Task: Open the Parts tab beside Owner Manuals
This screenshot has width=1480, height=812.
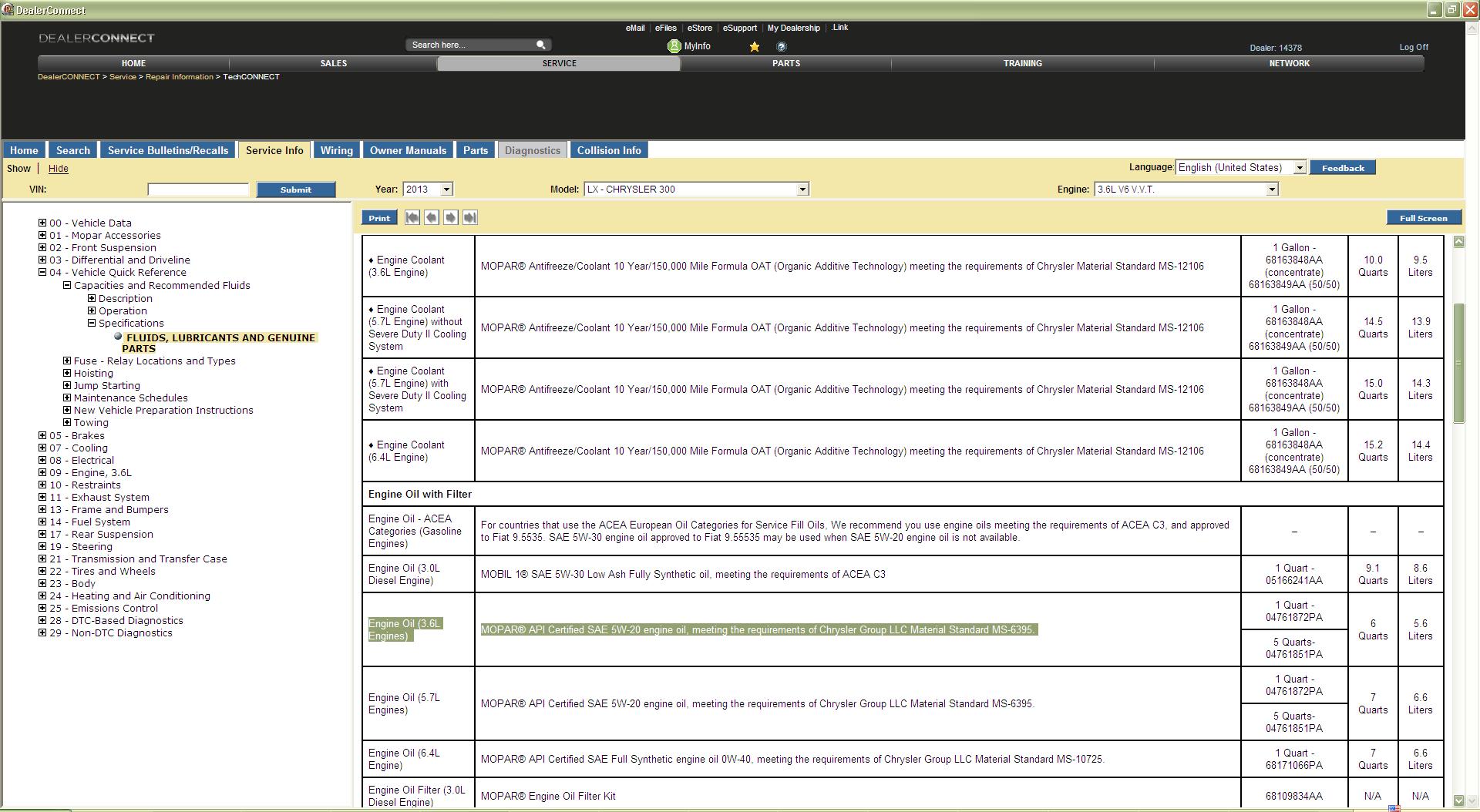Action: pos(476,150)
